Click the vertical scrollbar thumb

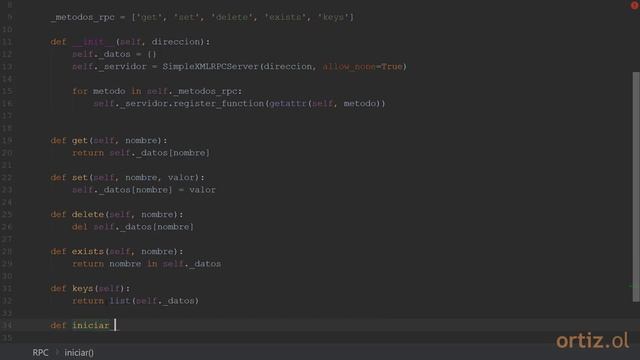coord(636,187)
